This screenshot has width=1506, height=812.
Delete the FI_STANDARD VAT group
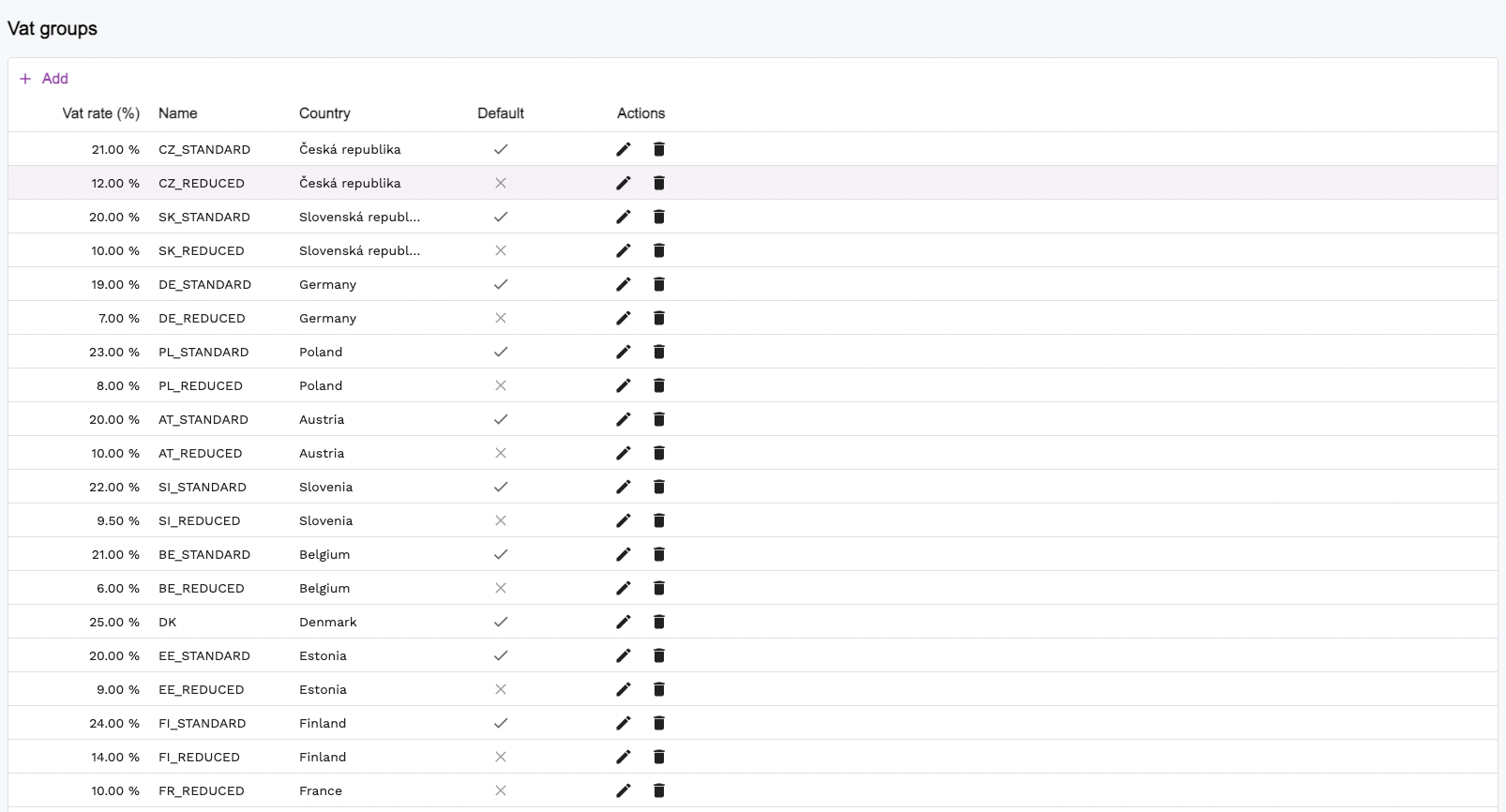[659, 723]
